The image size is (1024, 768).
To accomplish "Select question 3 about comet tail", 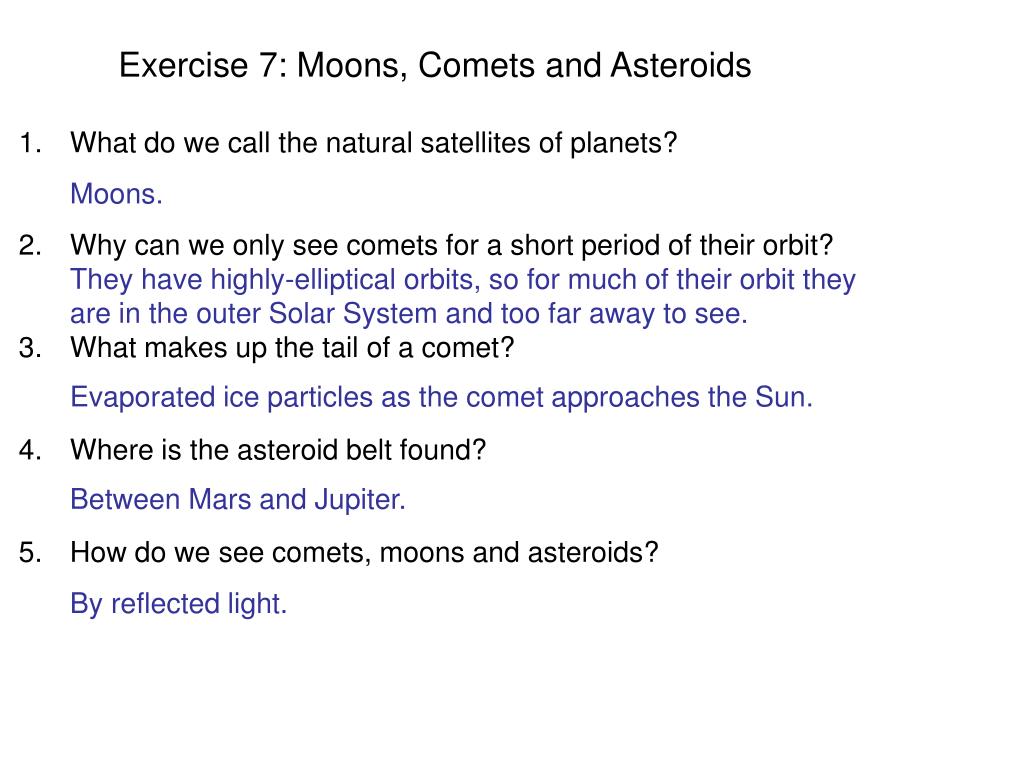I will [292, 347].
